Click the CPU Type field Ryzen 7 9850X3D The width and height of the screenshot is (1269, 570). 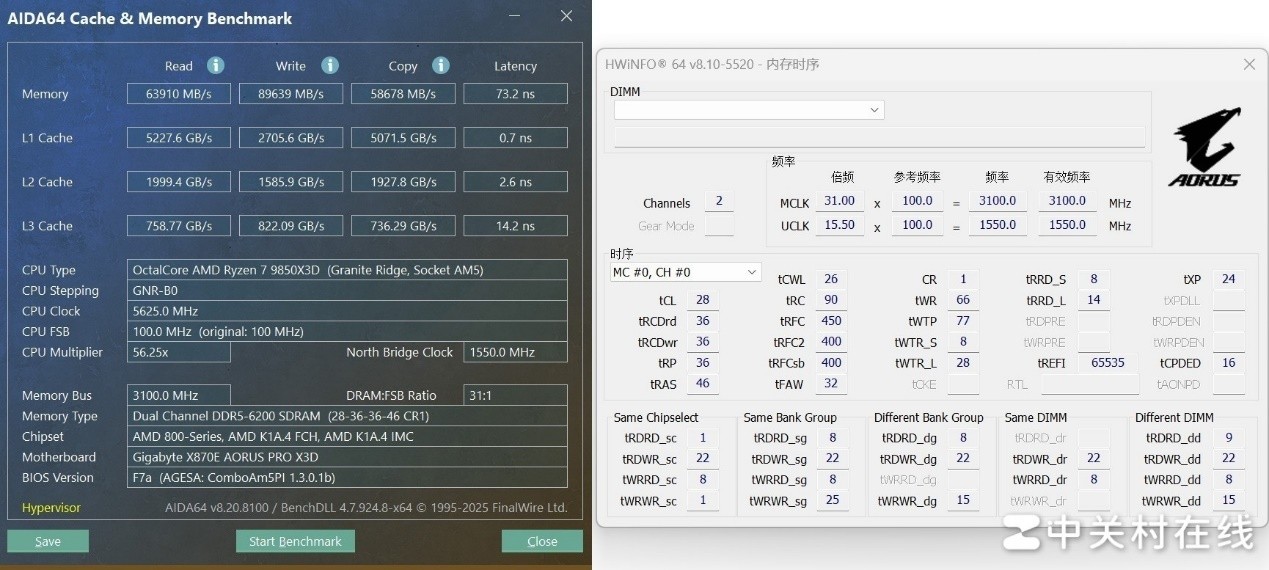pos(348,270)
